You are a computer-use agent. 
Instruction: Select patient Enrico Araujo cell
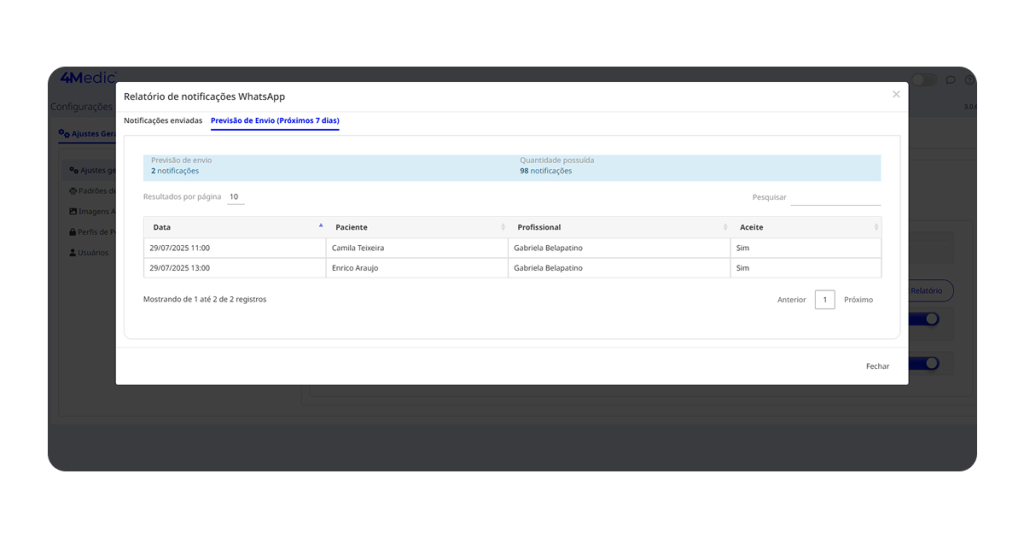click(x=417, y=268)
